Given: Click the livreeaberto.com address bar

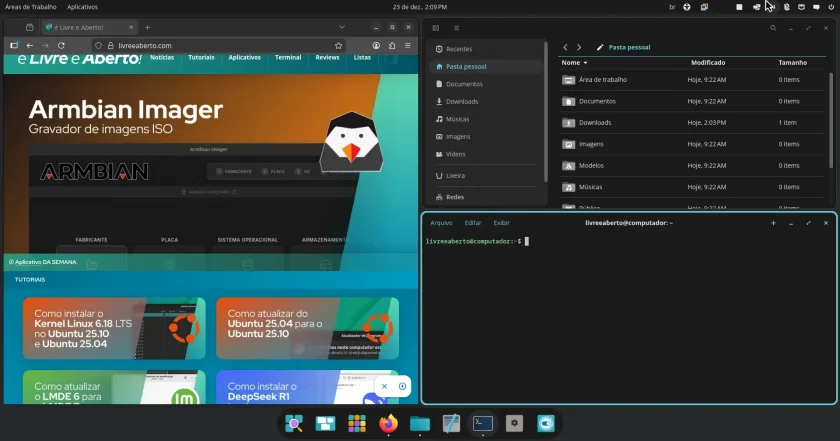Looking at the screenshot, I should click(220, 46).
